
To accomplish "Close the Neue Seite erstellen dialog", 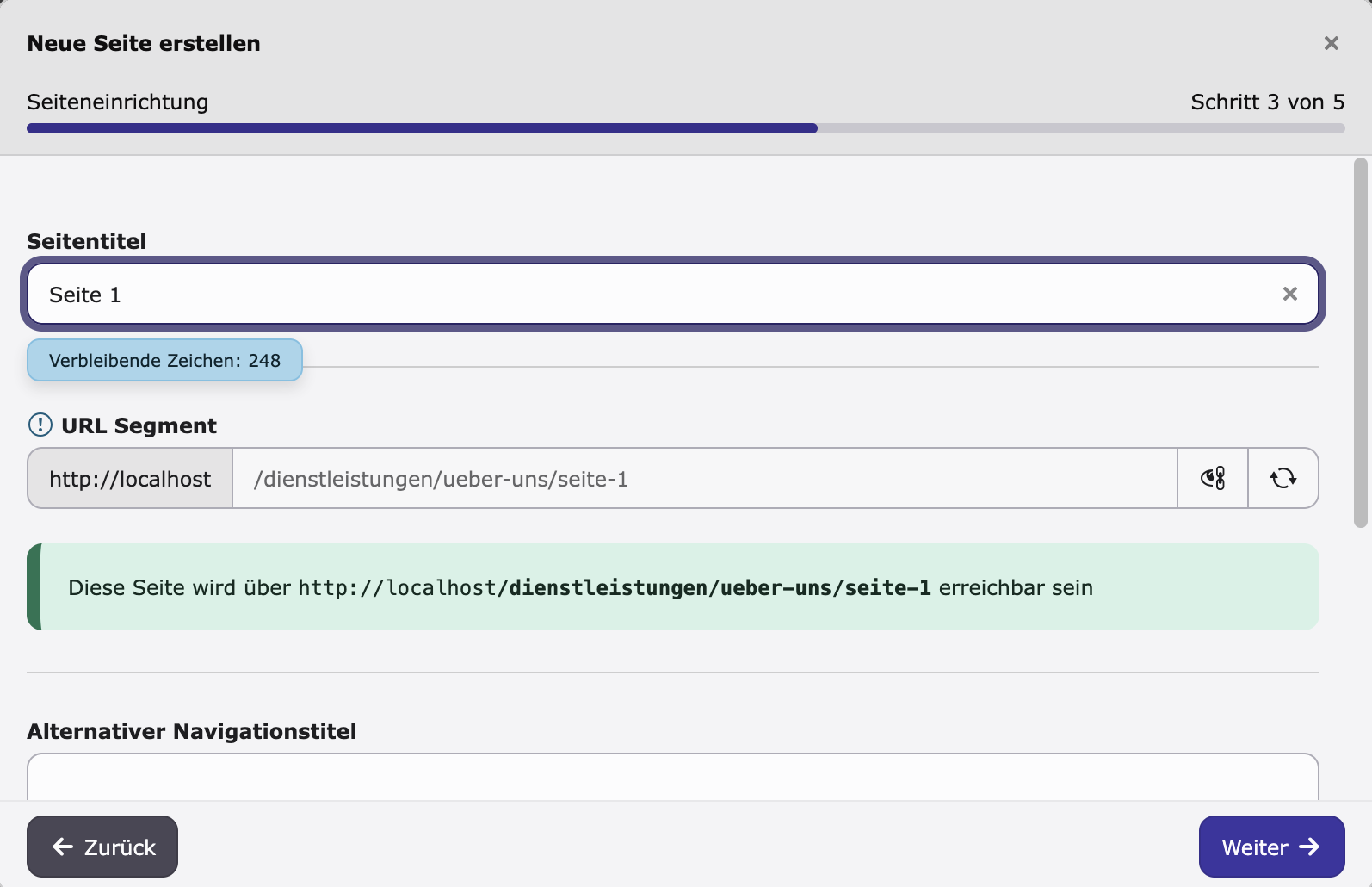I will pos(1331,43).
